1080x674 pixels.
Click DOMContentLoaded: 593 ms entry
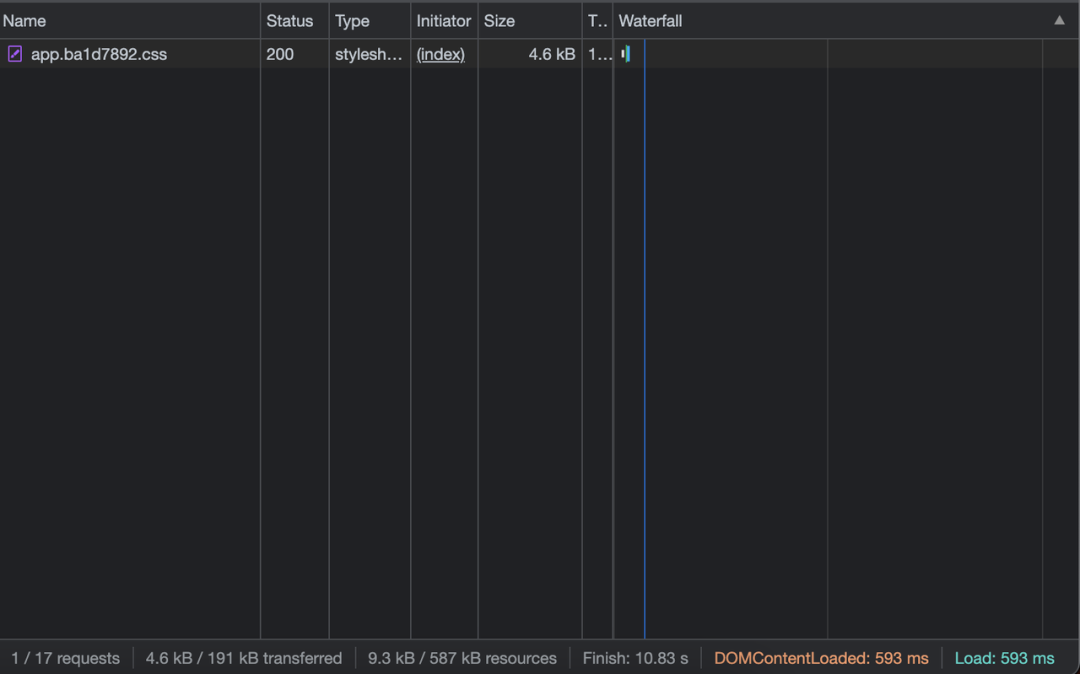pos(821,658)
